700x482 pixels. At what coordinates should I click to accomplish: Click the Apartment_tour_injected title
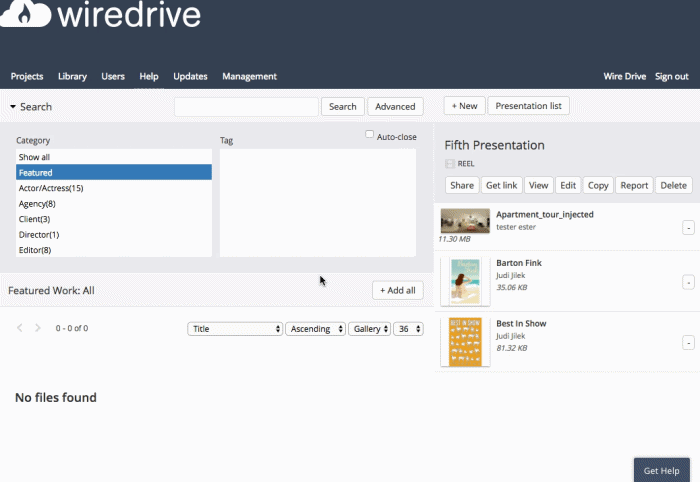click(x=545, y=214)
